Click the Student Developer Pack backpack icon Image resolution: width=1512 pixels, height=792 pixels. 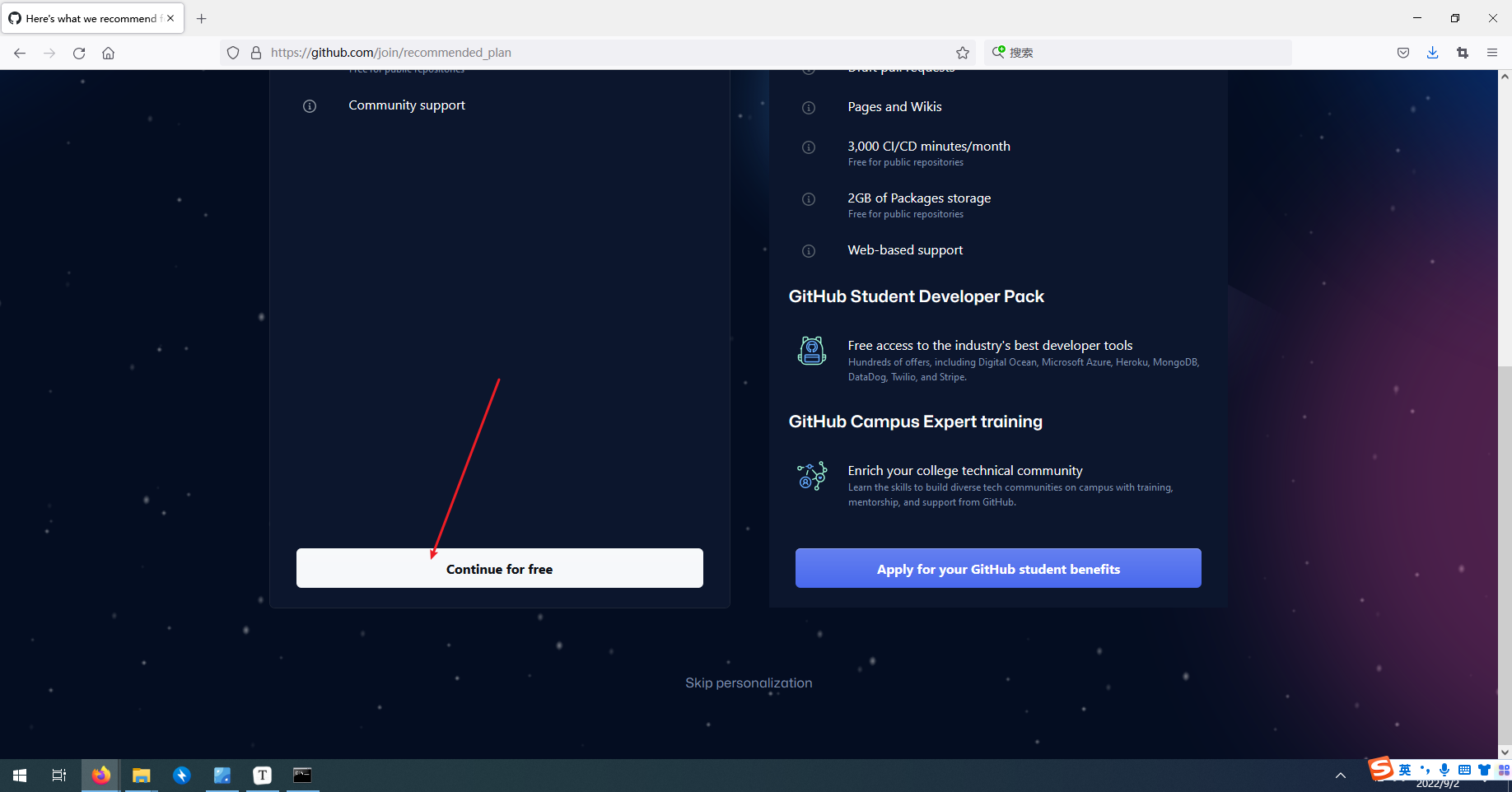[812, 351]
